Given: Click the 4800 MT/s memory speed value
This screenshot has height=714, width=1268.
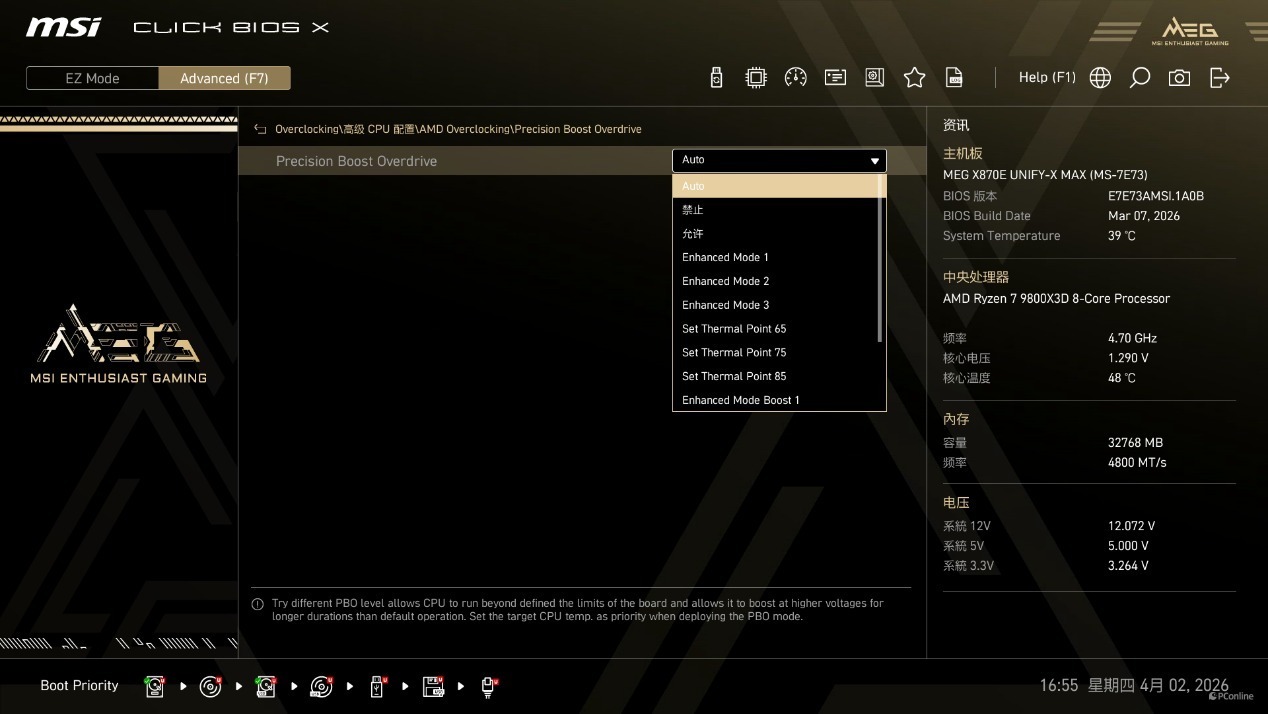Looking at the screenshot, I should click(1137, 462).
